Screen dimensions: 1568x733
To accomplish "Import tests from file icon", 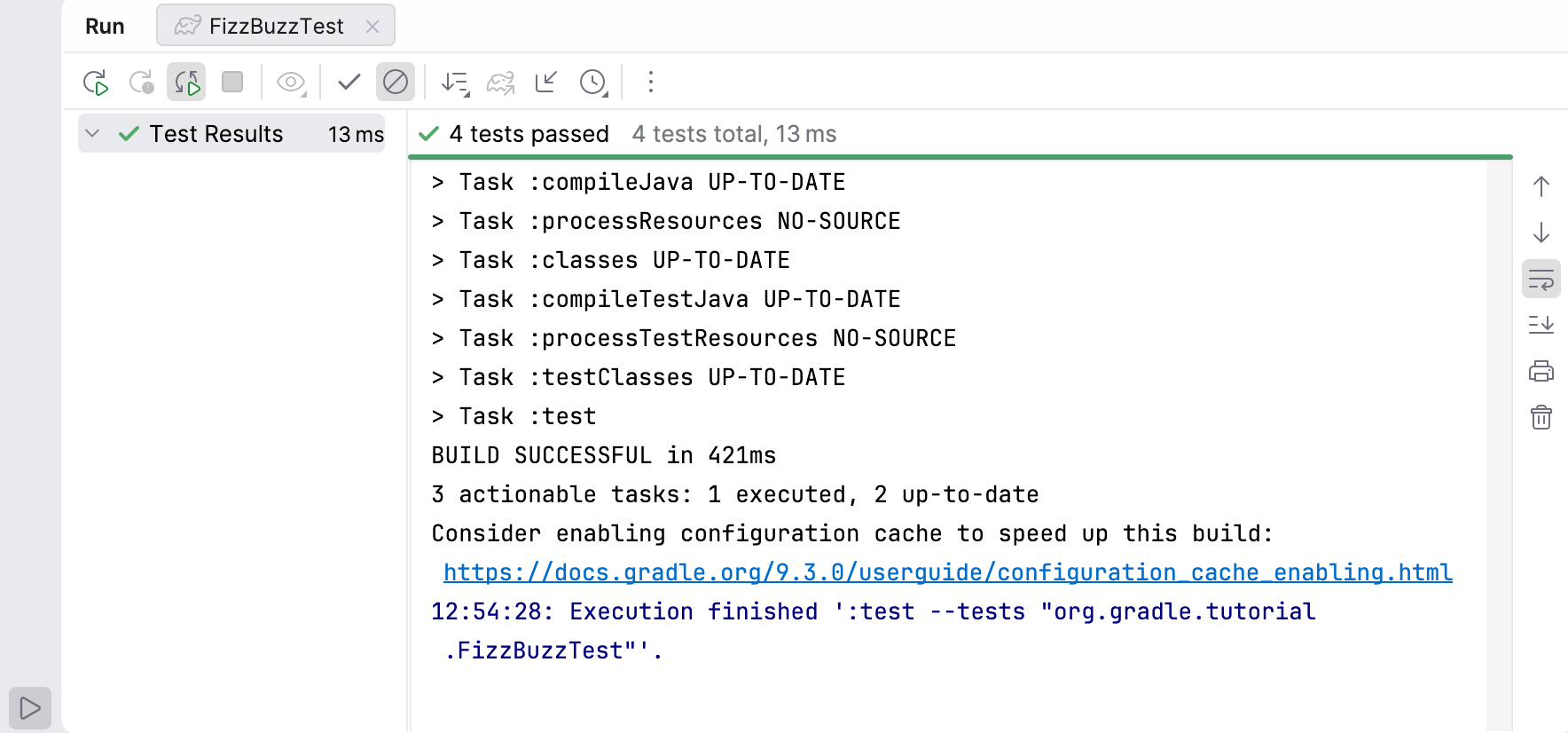I will pyautogui.click(x=546, y=83).
